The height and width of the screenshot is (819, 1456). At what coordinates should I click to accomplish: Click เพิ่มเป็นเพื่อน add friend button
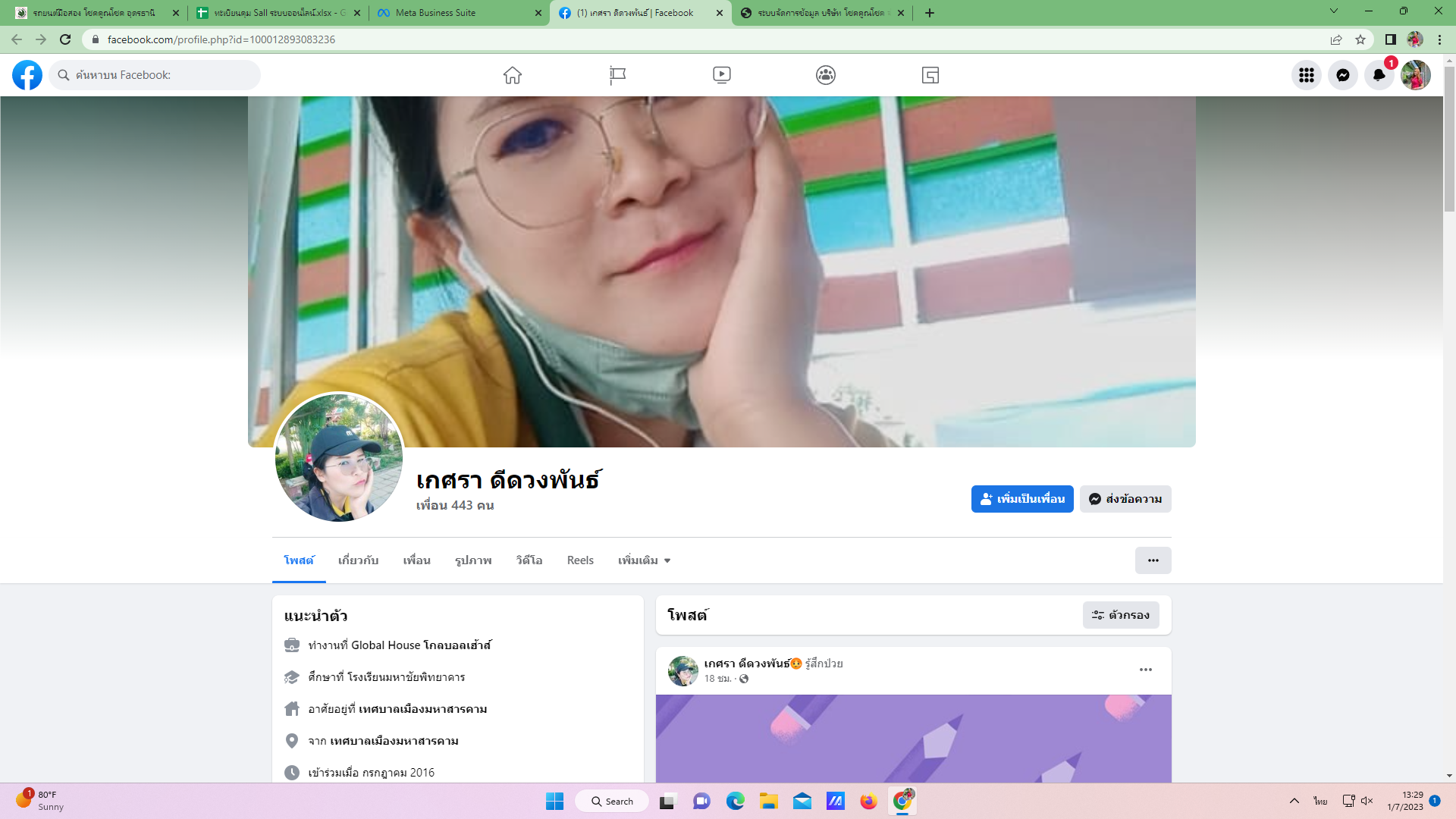[x=1022, y=499]
